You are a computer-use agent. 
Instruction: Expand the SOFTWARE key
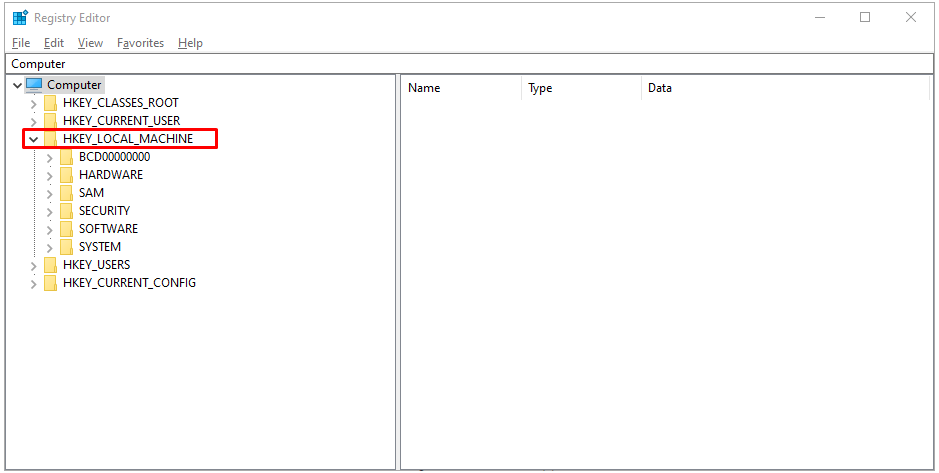[x=50, y=229]
